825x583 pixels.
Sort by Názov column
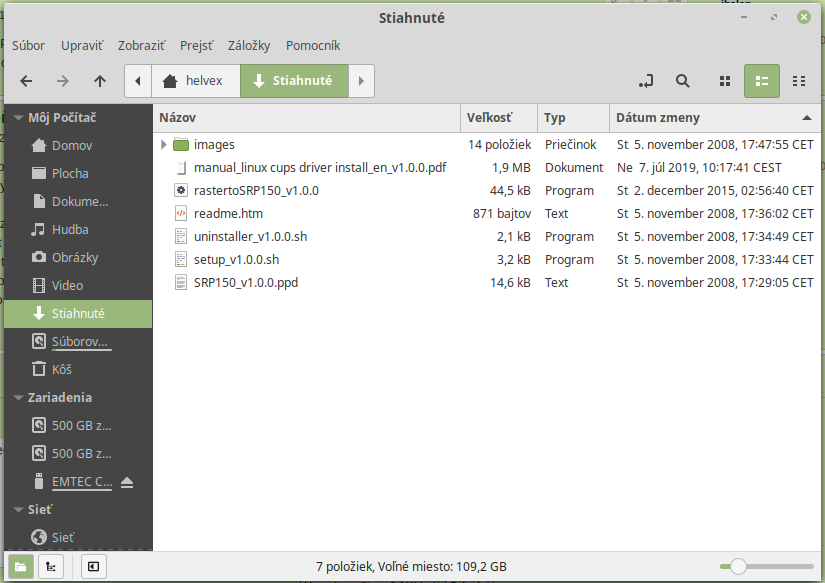point(307,118)
